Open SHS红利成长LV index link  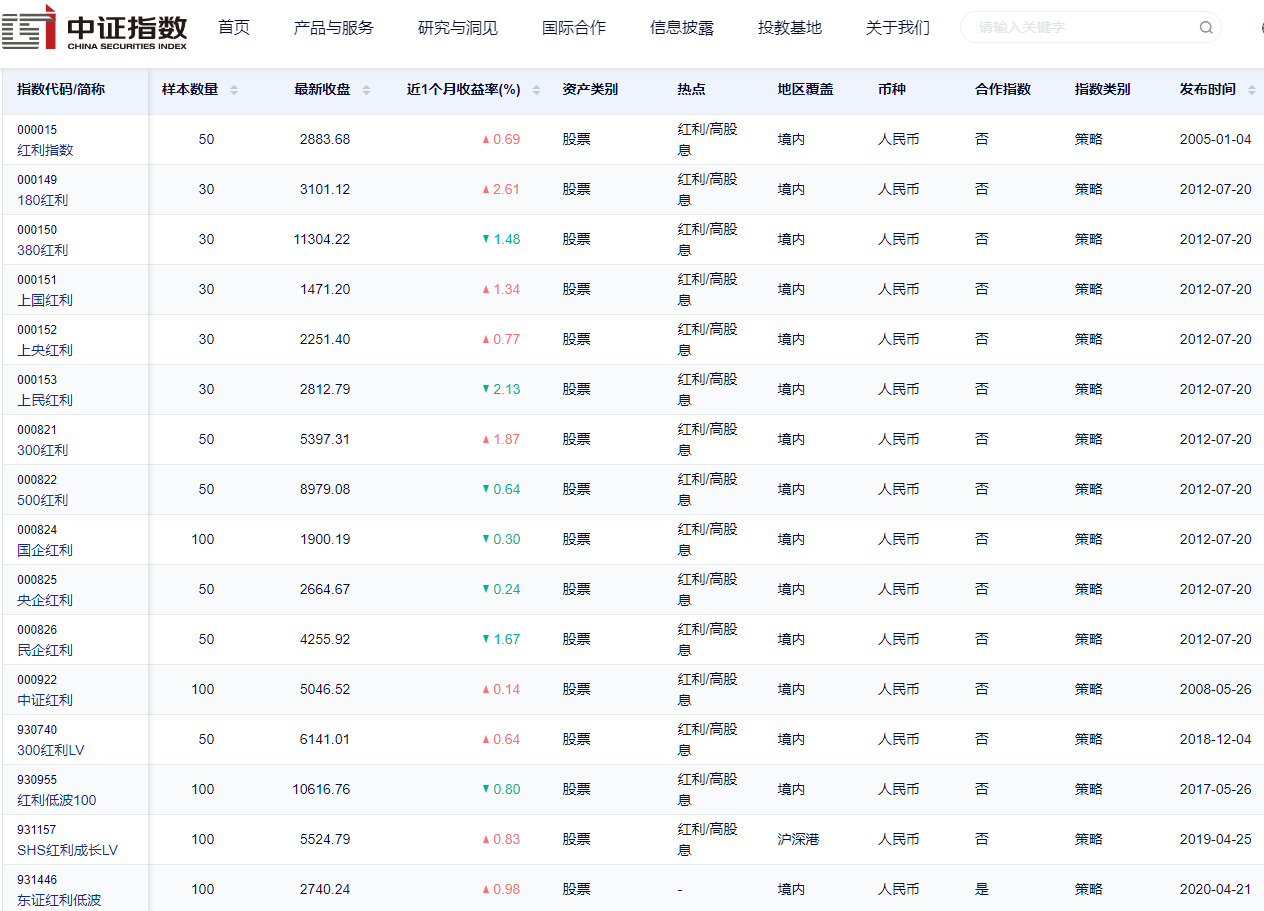[x=67, y=850]
